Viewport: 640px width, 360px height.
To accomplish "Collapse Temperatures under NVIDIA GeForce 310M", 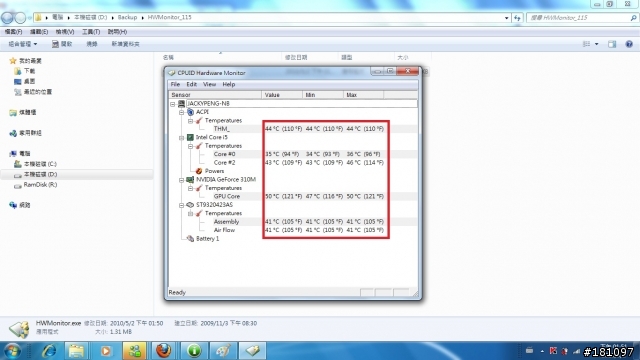I will coord(190,188).
